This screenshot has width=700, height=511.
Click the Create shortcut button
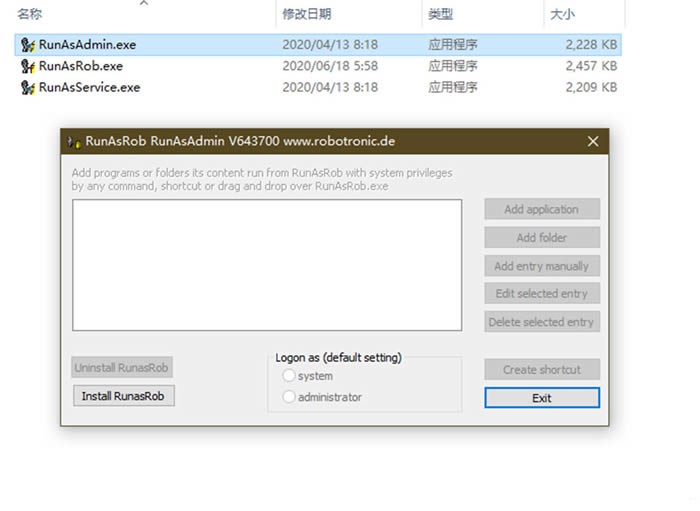coord(542,370)
